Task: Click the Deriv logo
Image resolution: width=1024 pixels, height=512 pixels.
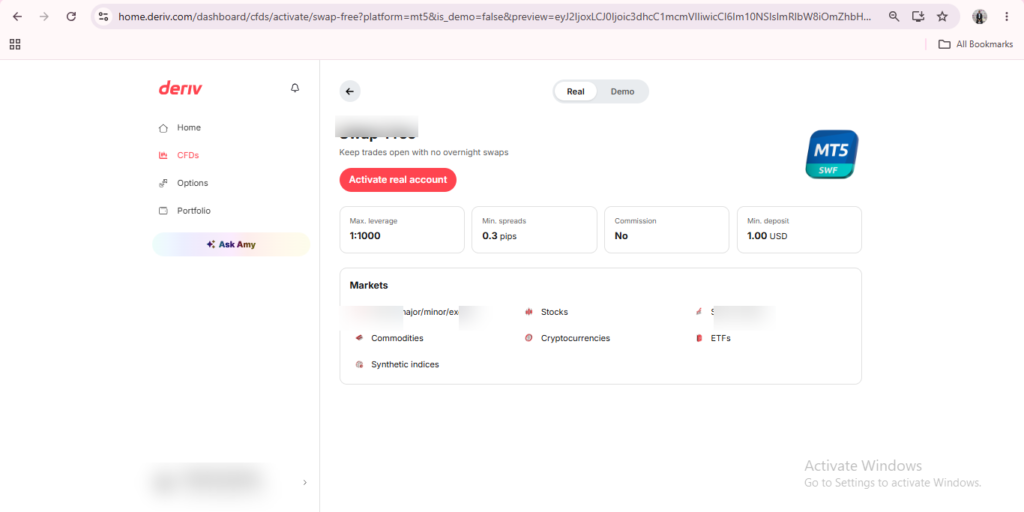Action: coord(180,88)
